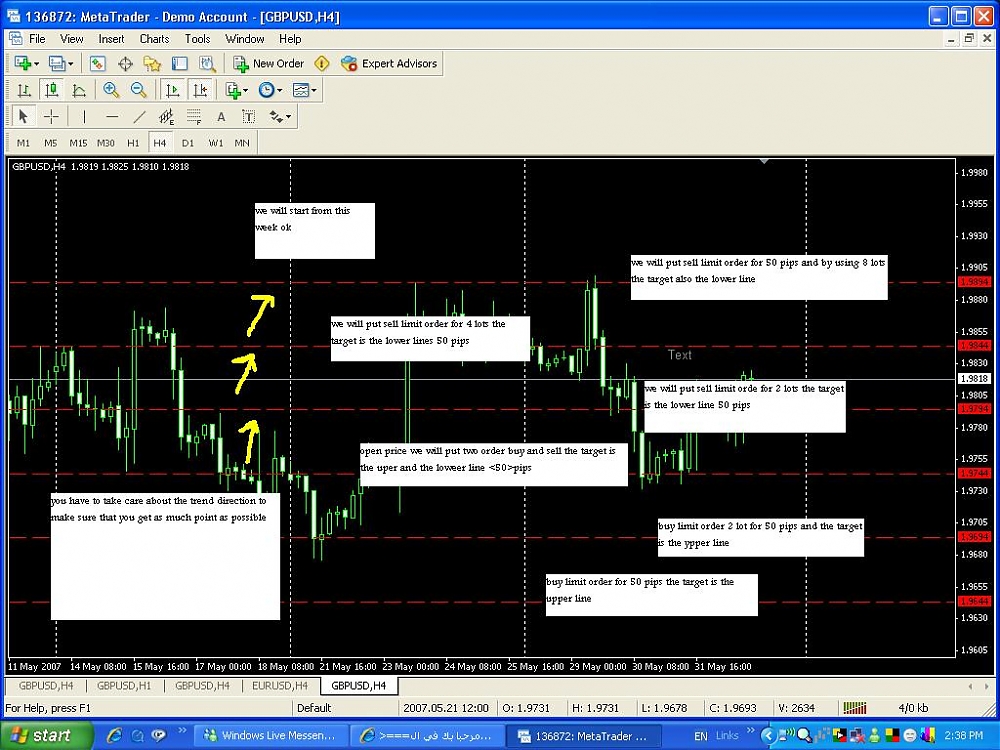Switch chart to Line Chart icon

coord(79,90)
